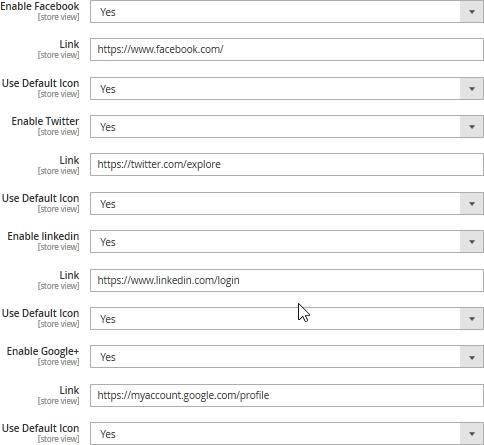484x445 pixels.
Task: Expand Use Default Icon dropdown under Google+ link
Action: 287,434
